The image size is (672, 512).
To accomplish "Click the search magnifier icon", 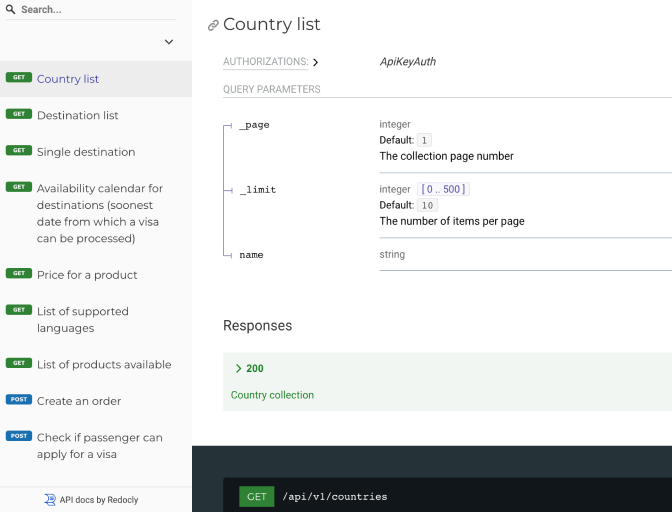I will (x=10, y=9).
